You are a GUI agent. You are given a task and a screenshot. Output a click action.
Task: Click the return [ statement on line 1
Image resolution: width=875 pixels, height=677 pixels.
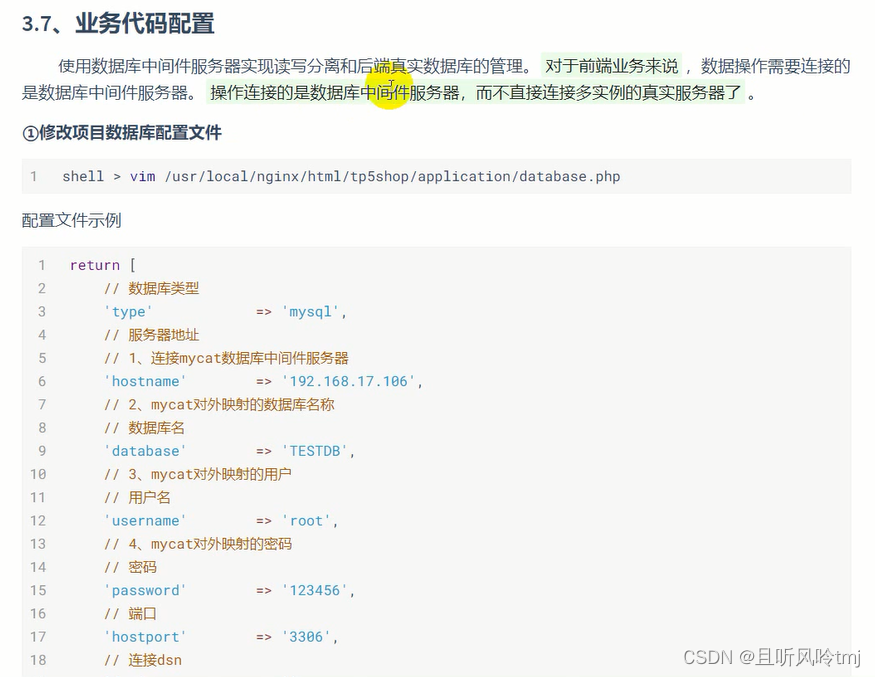pos(95,265)
